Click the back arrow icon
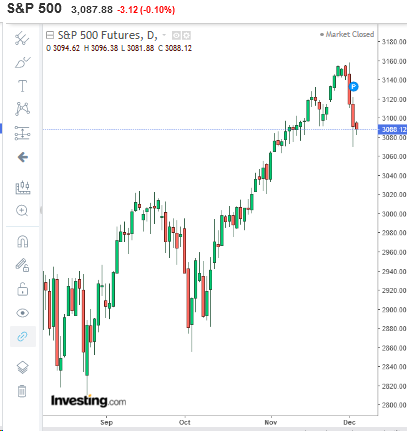The image size is (407, 431). point(23,157)
